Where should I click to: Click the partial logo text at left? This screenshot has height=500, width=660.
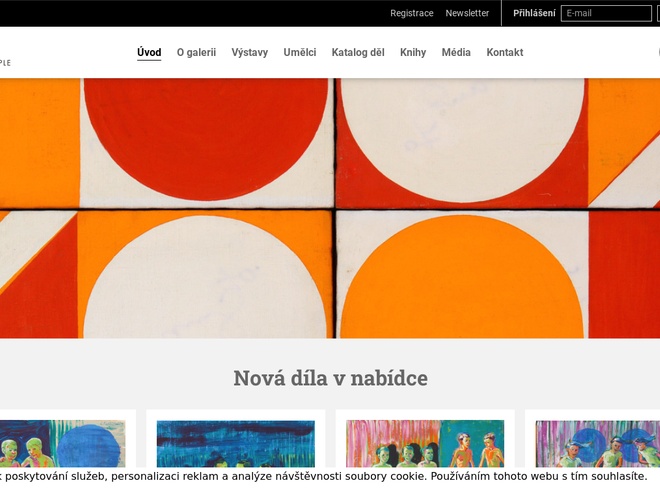tap(5, 63)
